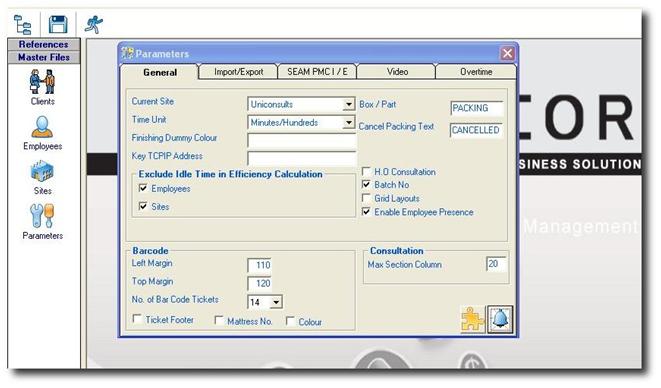661x388 pixels.
Task: Uncheck the Batch No checkbox
Action: [x=366, y=184]
